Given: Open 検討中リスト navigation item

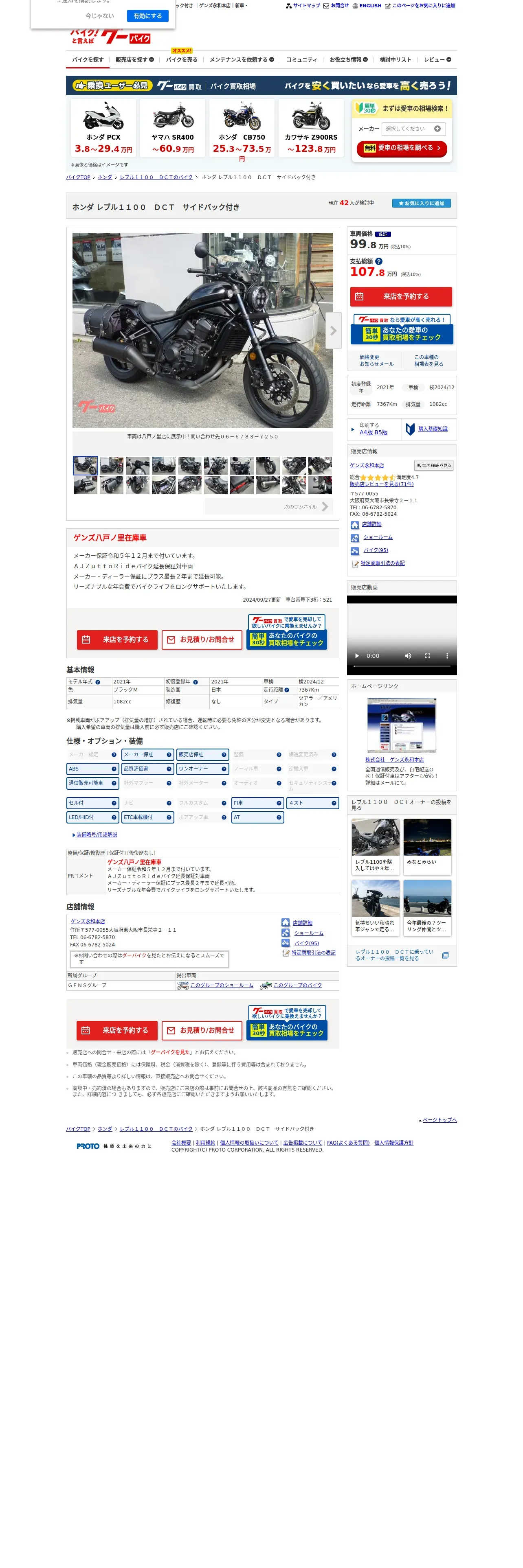Looking at the screenshot, I should click(395, 60).
